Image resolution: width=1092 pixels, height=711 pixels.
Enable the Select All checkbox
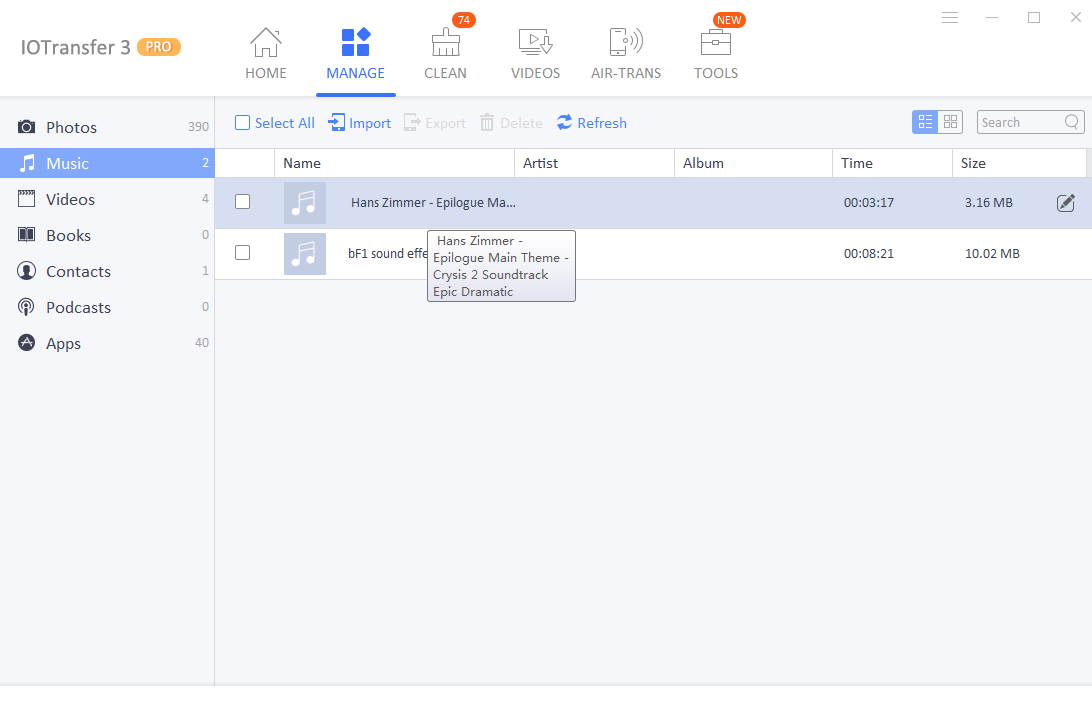(x=241, y=122)
